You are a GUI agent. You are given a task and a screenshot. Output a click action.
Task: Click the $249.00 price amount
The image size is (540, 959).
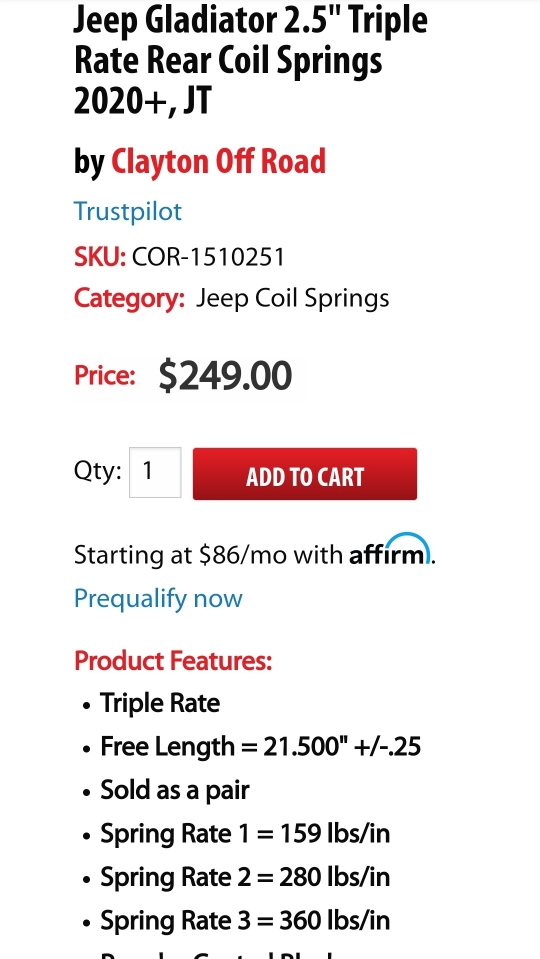[x=225, y=376]
